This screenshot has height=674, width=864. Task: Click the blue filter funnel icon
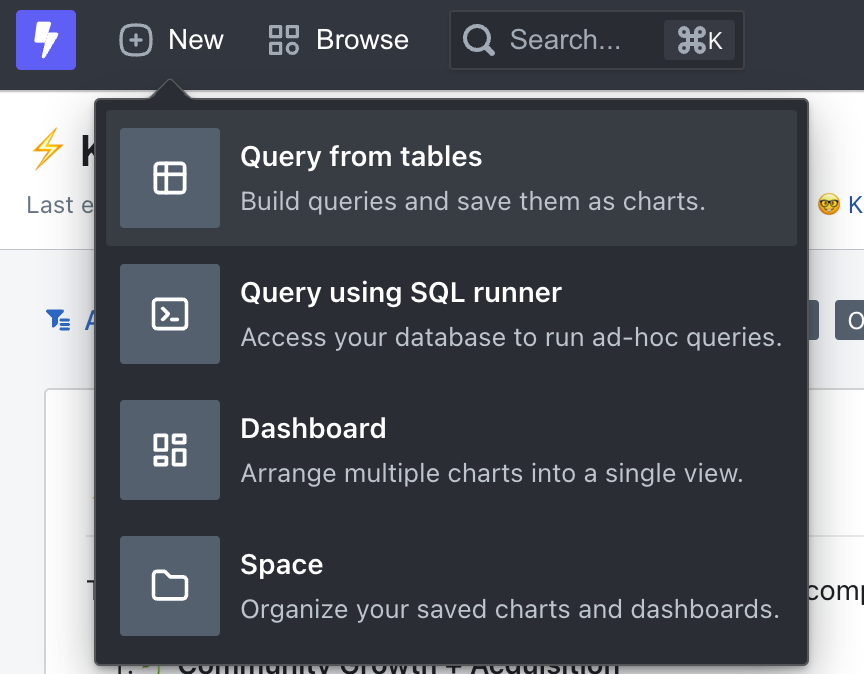click(58, 320)
